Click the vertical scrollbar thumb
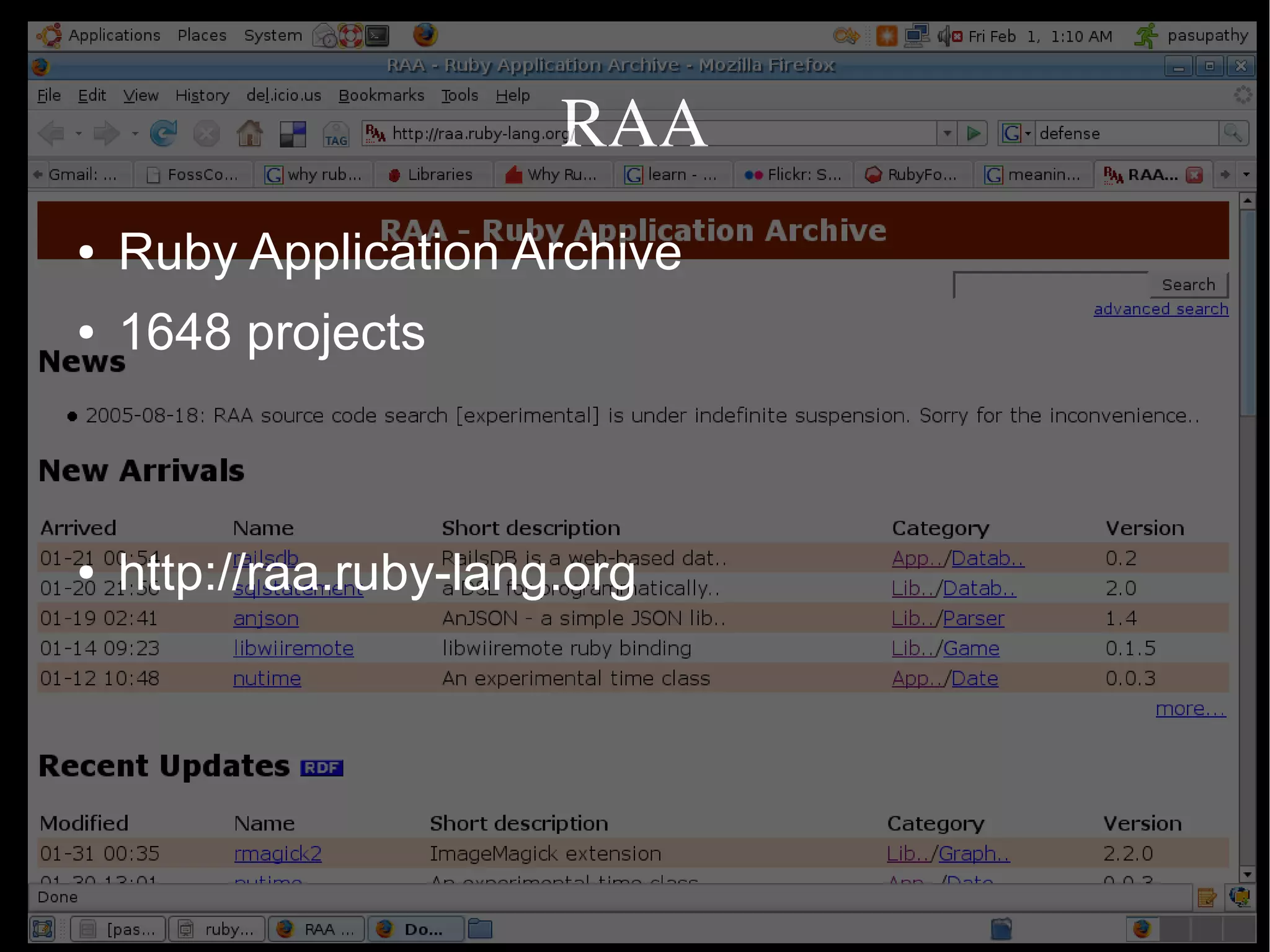Viewport: 1270px width, 952px height. tap(1248, 313)
